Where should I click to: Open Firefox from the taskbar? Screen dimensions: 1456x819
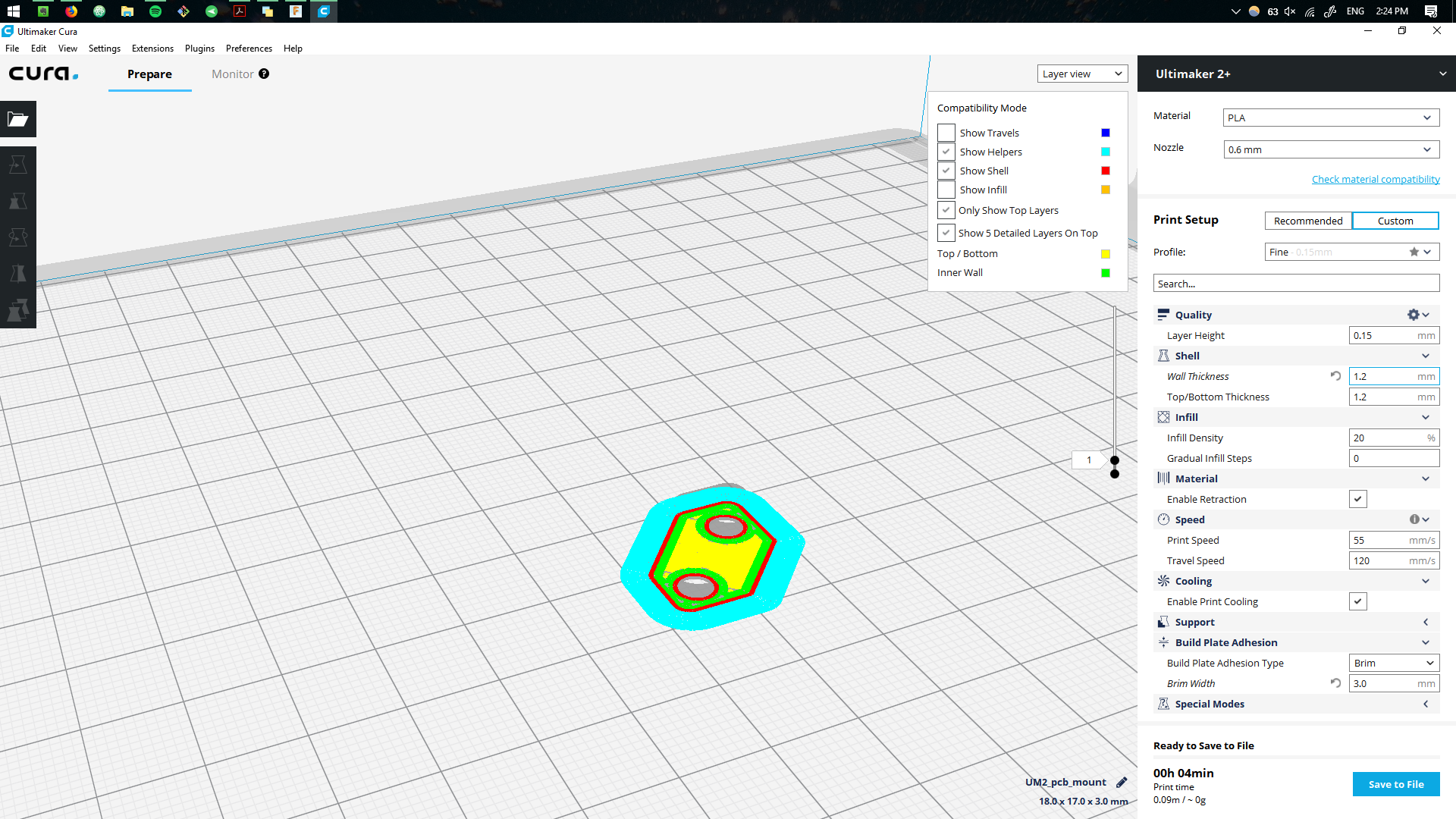pyautogui.click(x=71, y=11)
